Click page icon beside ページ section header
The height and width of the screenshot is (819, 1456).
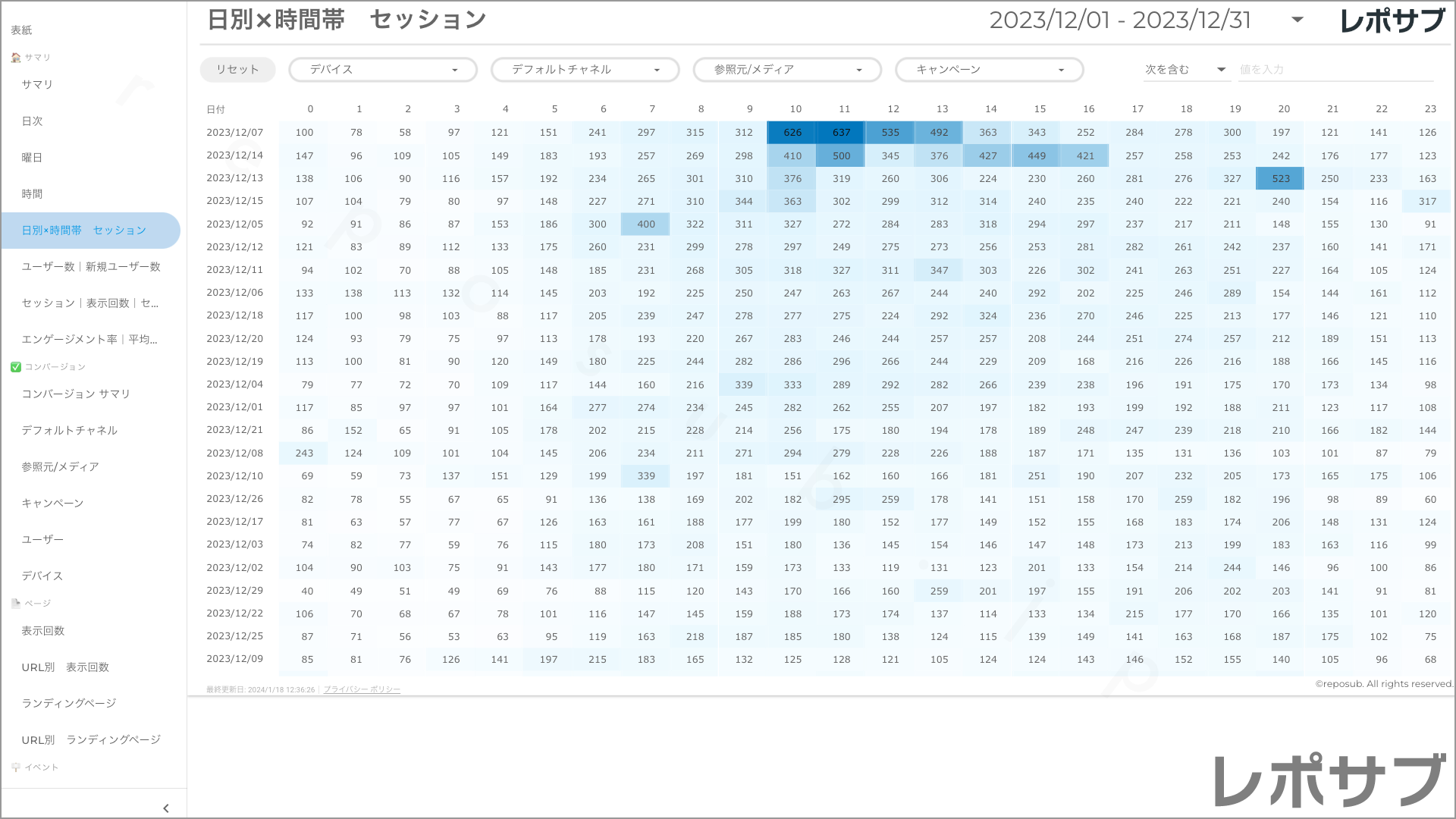click(x=16, y=604)
